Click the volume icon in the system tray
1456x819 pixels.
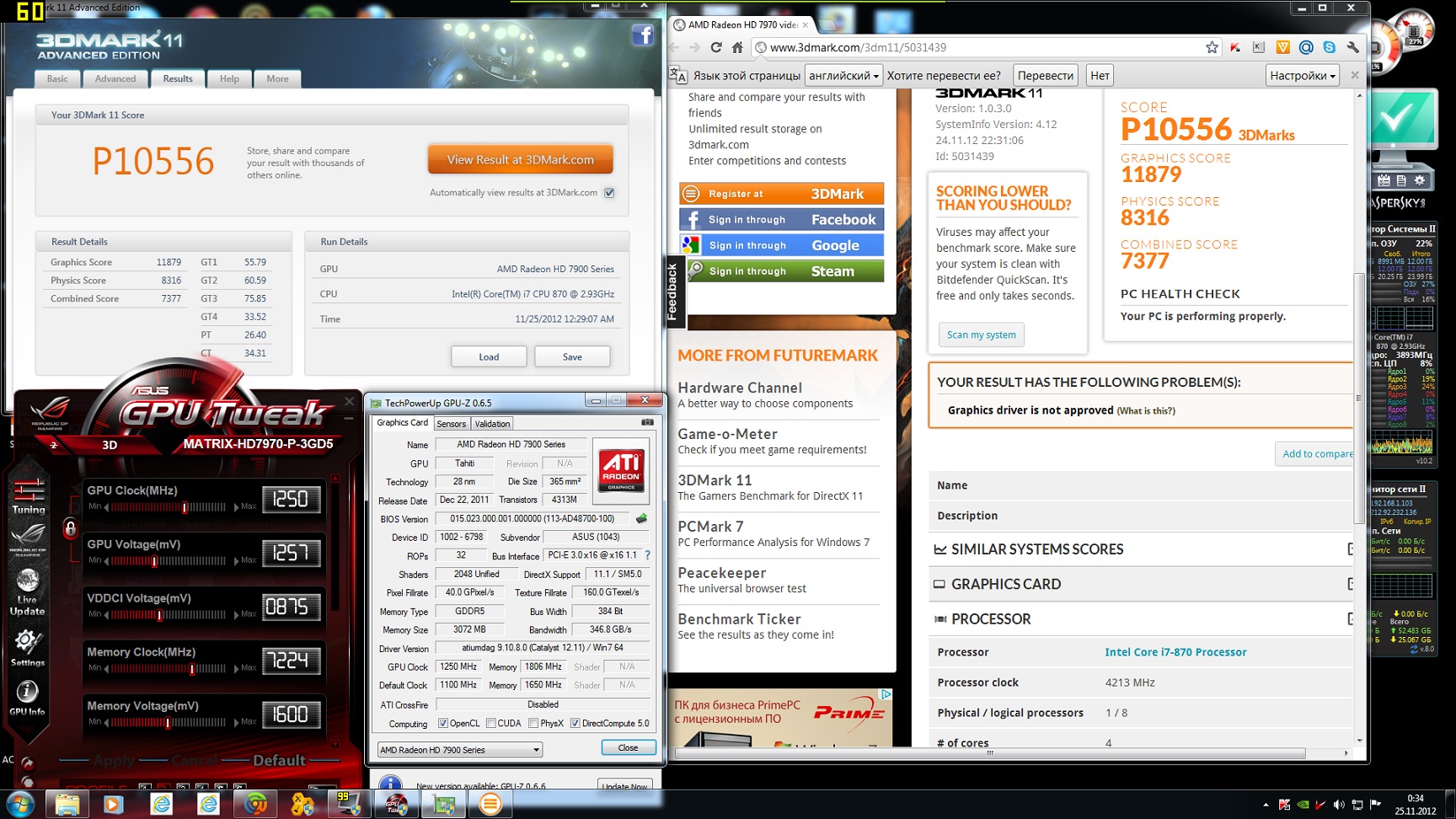(1339, 805)
